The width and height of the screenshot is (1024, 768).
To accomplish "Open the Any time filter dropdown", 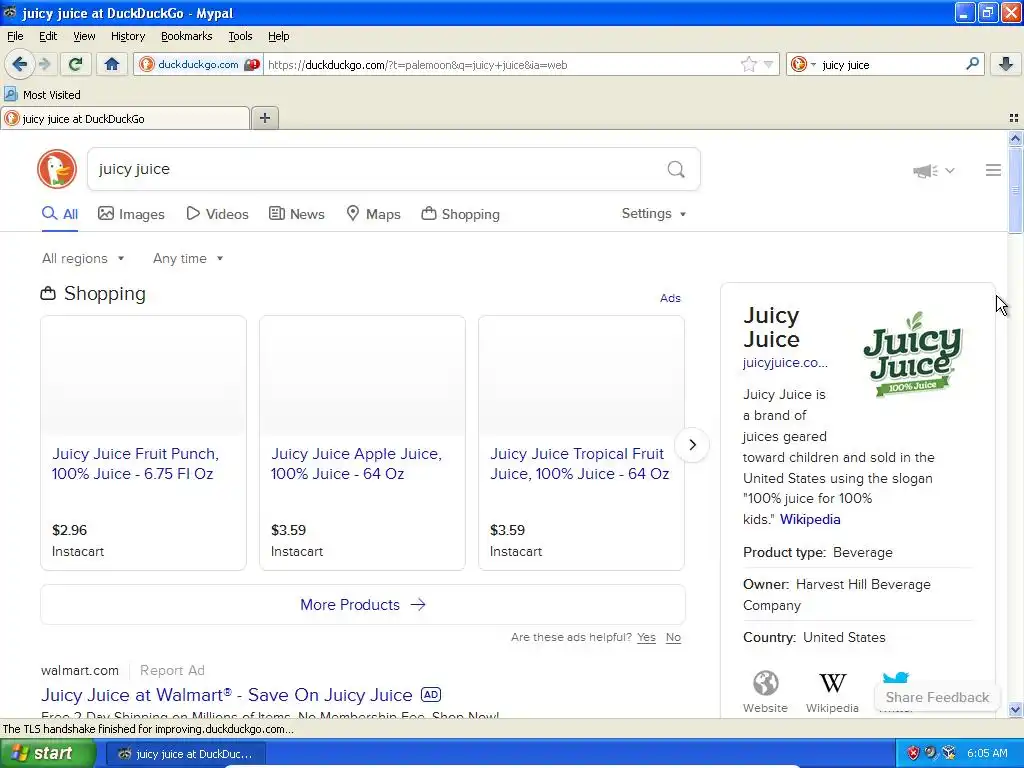I will coord(188,259).
